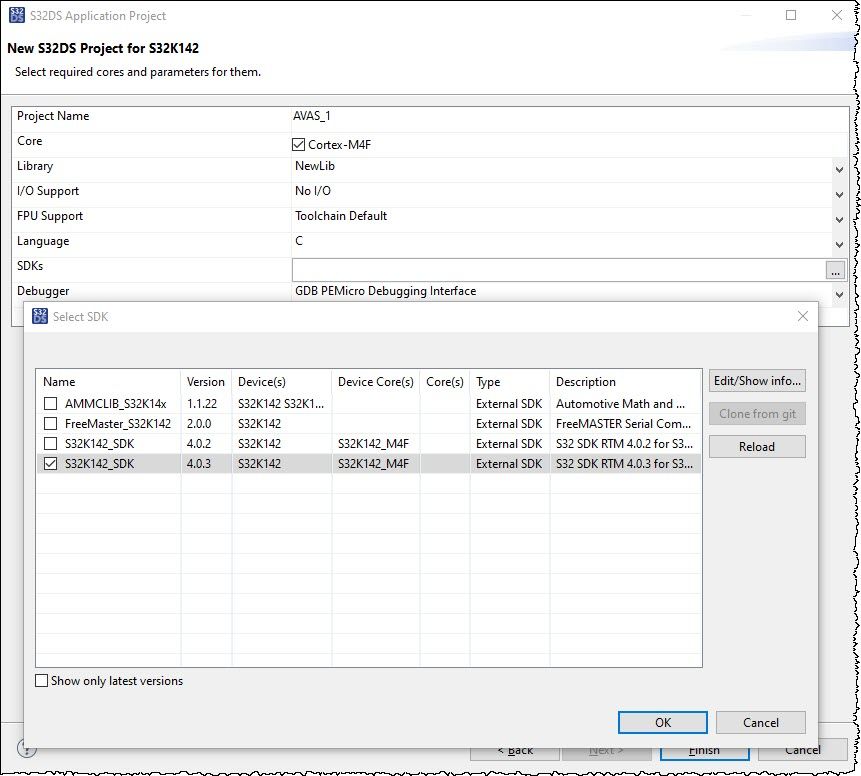Image resolution: width=861 pixels, height=776 pixels.
Task: Open the help icon in the wizard's bottom corner
Action: coord(26,748)
